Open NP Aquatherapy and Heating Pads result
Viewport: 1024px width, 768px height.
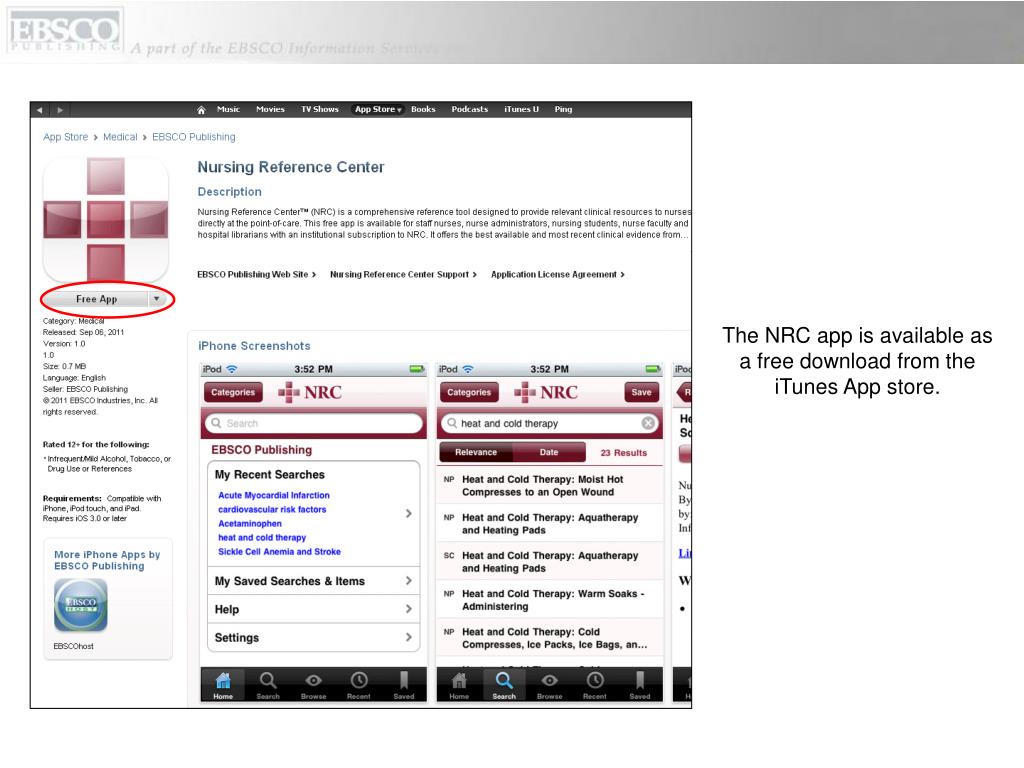point(549,523)
